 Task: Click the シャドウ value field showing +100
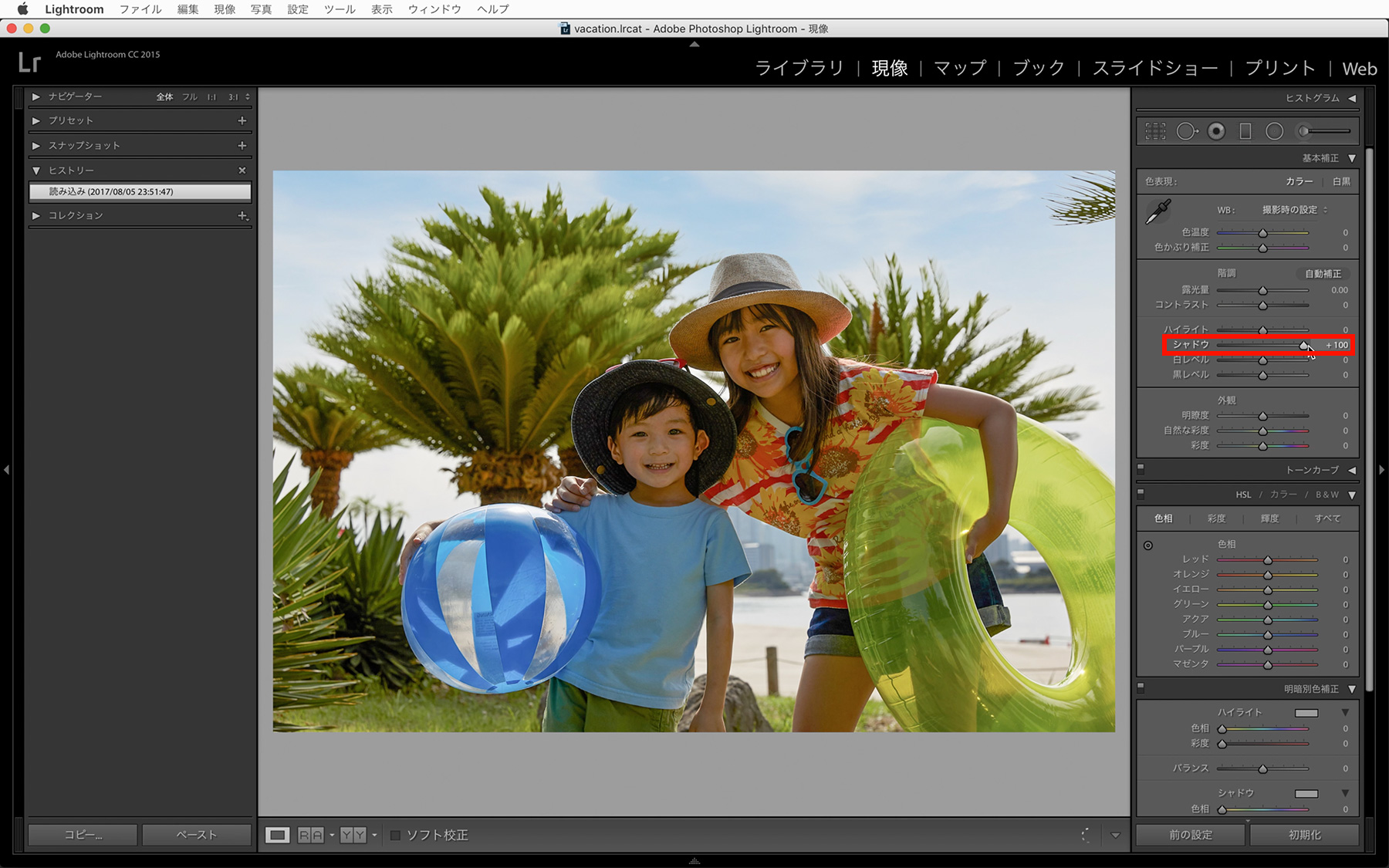pos(1337,345)
